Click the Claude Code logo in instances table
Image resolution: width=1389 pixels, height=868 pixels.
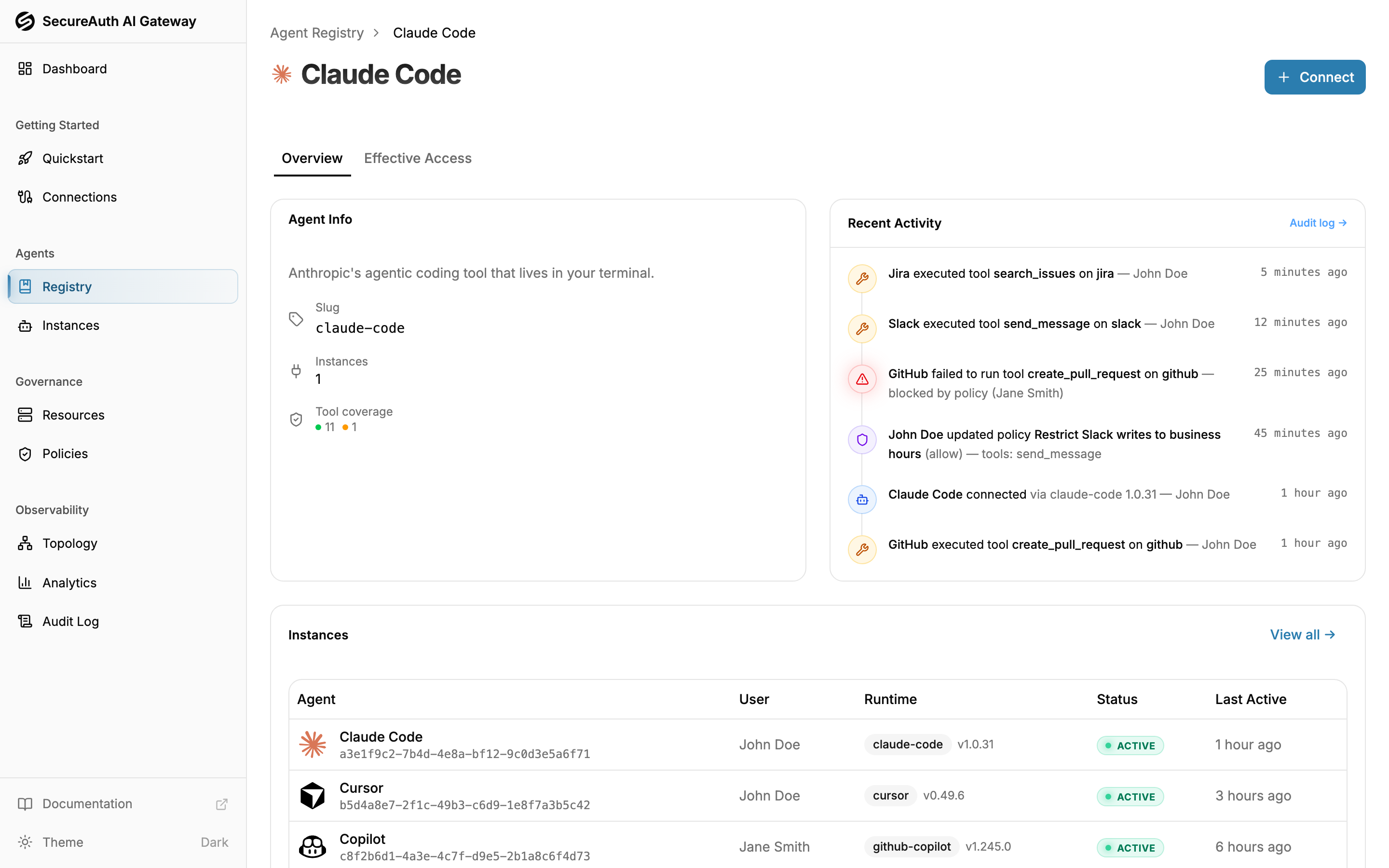pos(312,745)
